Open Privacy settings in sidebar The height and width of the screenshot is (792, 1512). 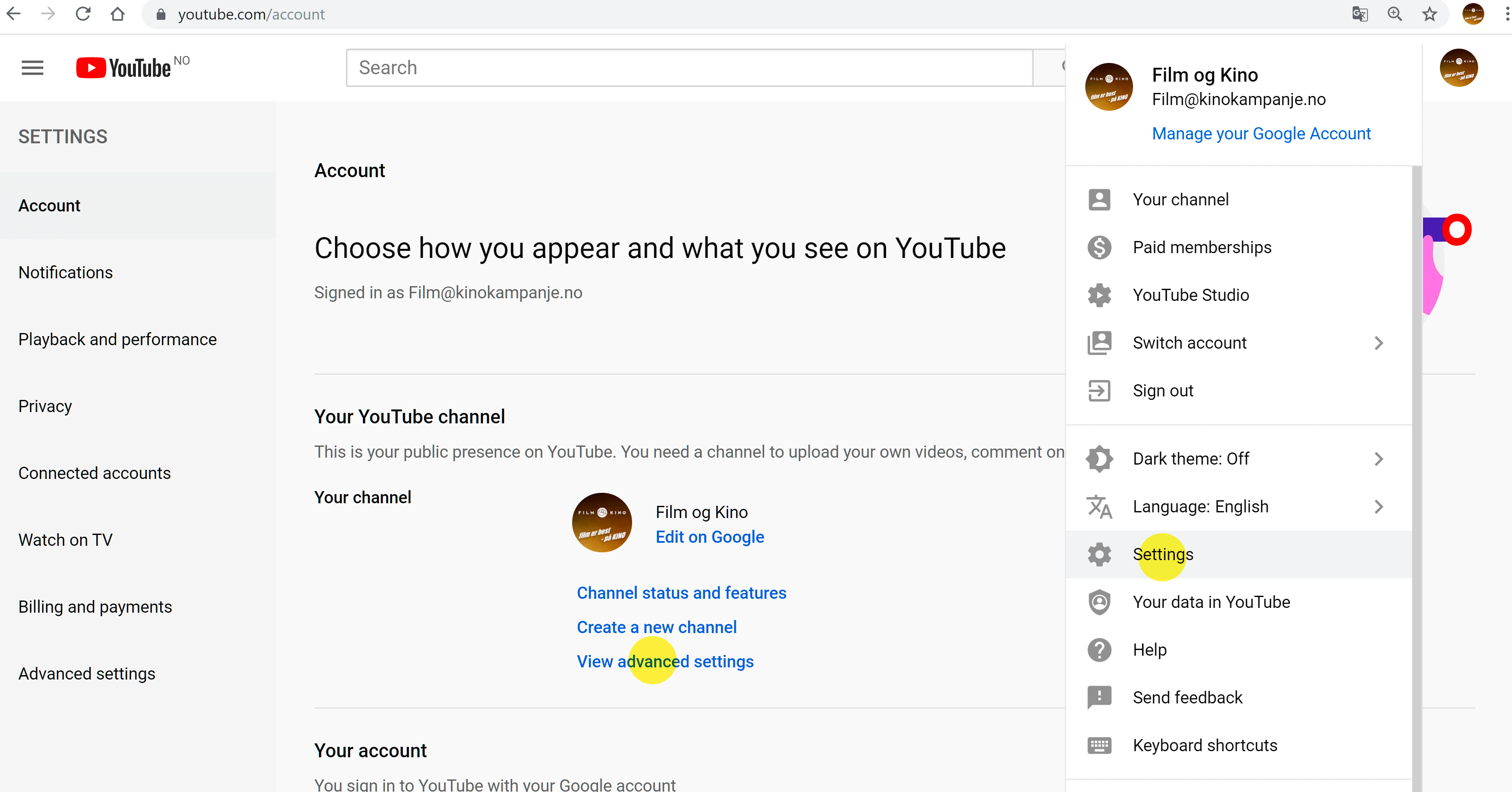click(138, 406)
